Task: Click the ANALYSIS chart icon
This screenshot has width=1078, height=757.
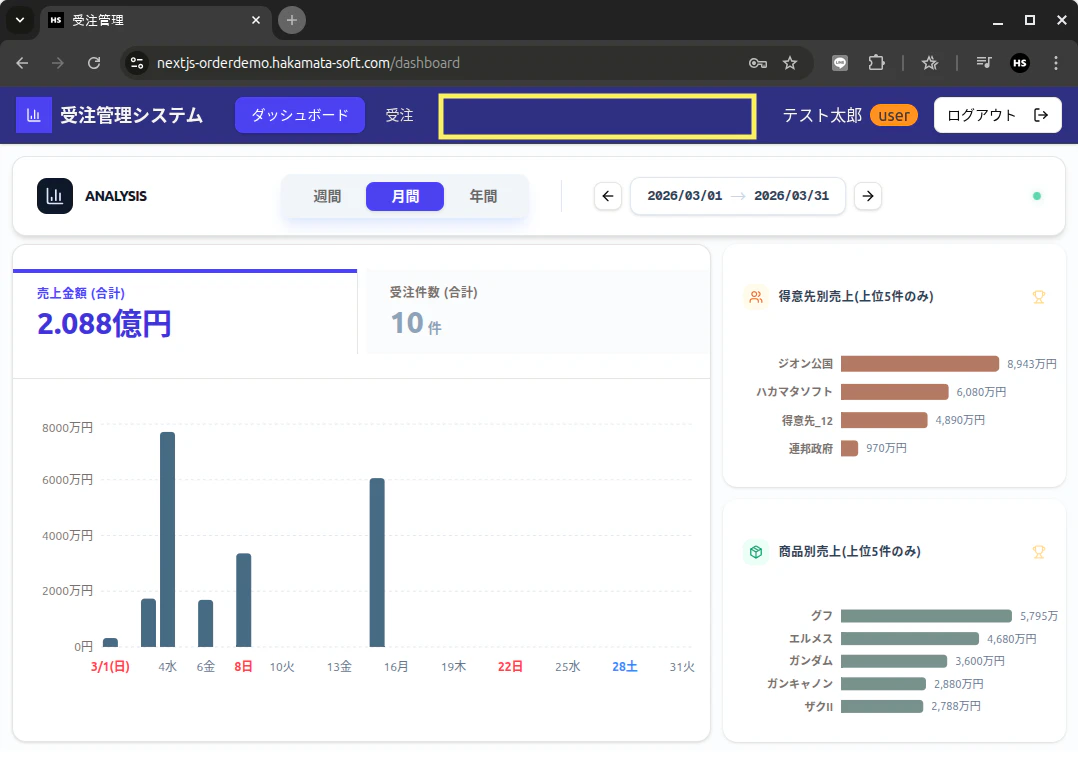Action: [55, 196]
